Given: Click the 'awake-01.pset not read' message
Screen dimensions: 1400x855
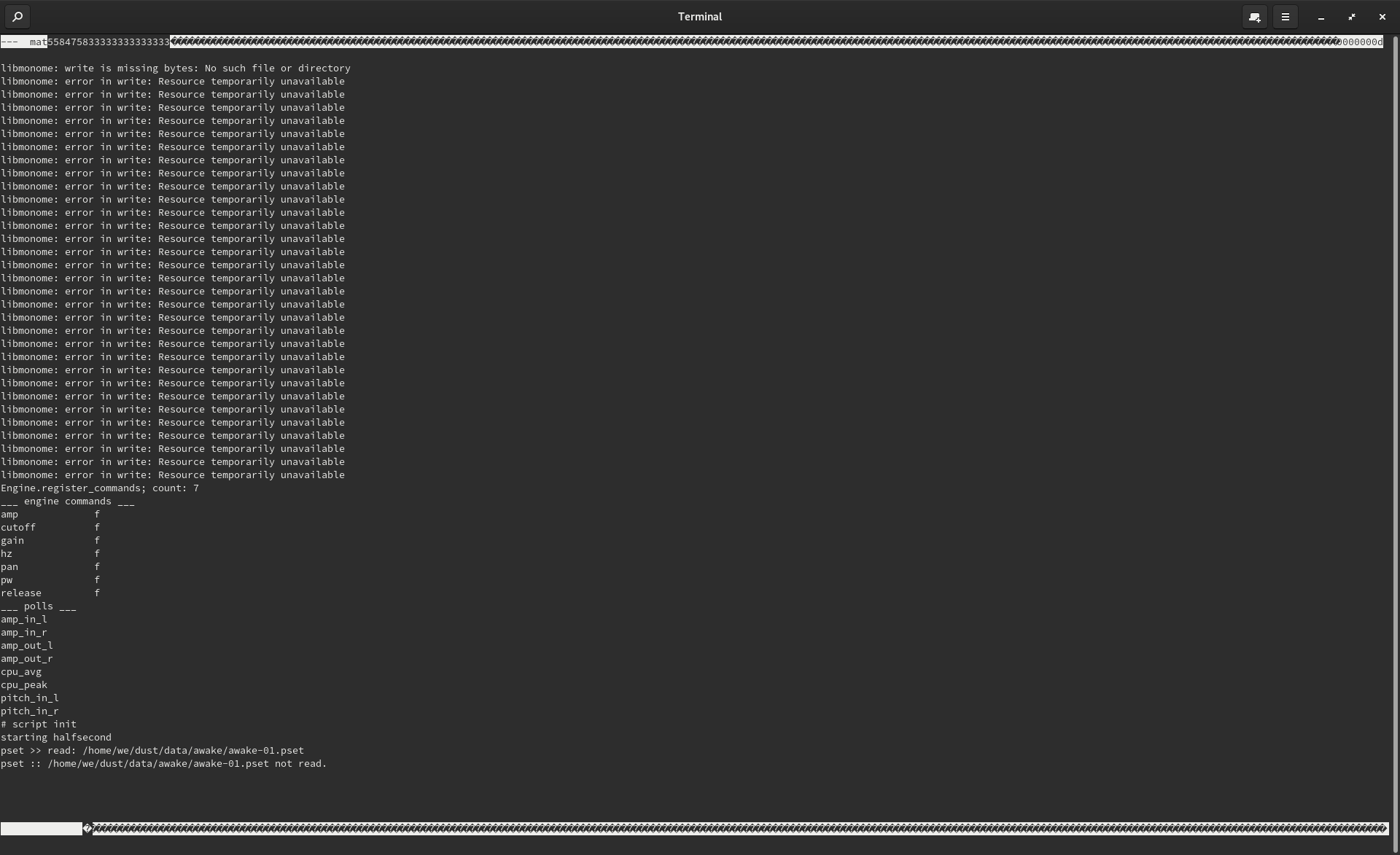Looking at the screenshot, I should click(163, 763).
